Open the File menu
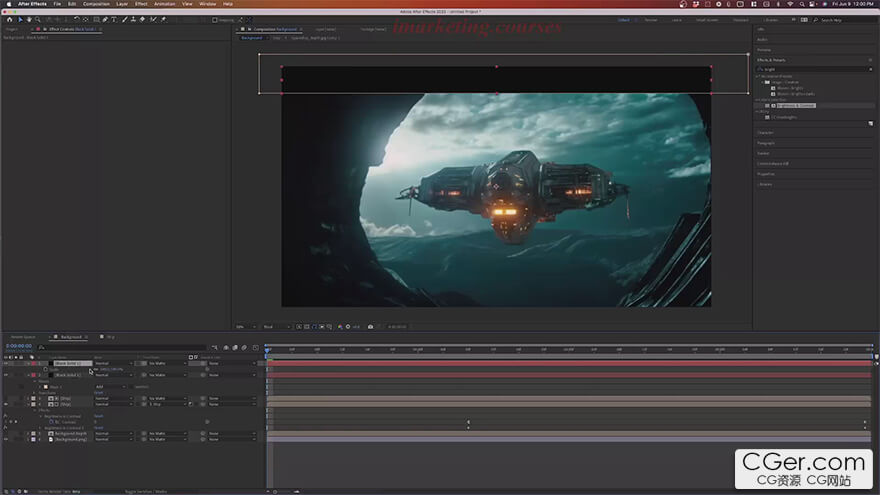The image size is (880, 495). pyautogui.click(x=57, y=4)
